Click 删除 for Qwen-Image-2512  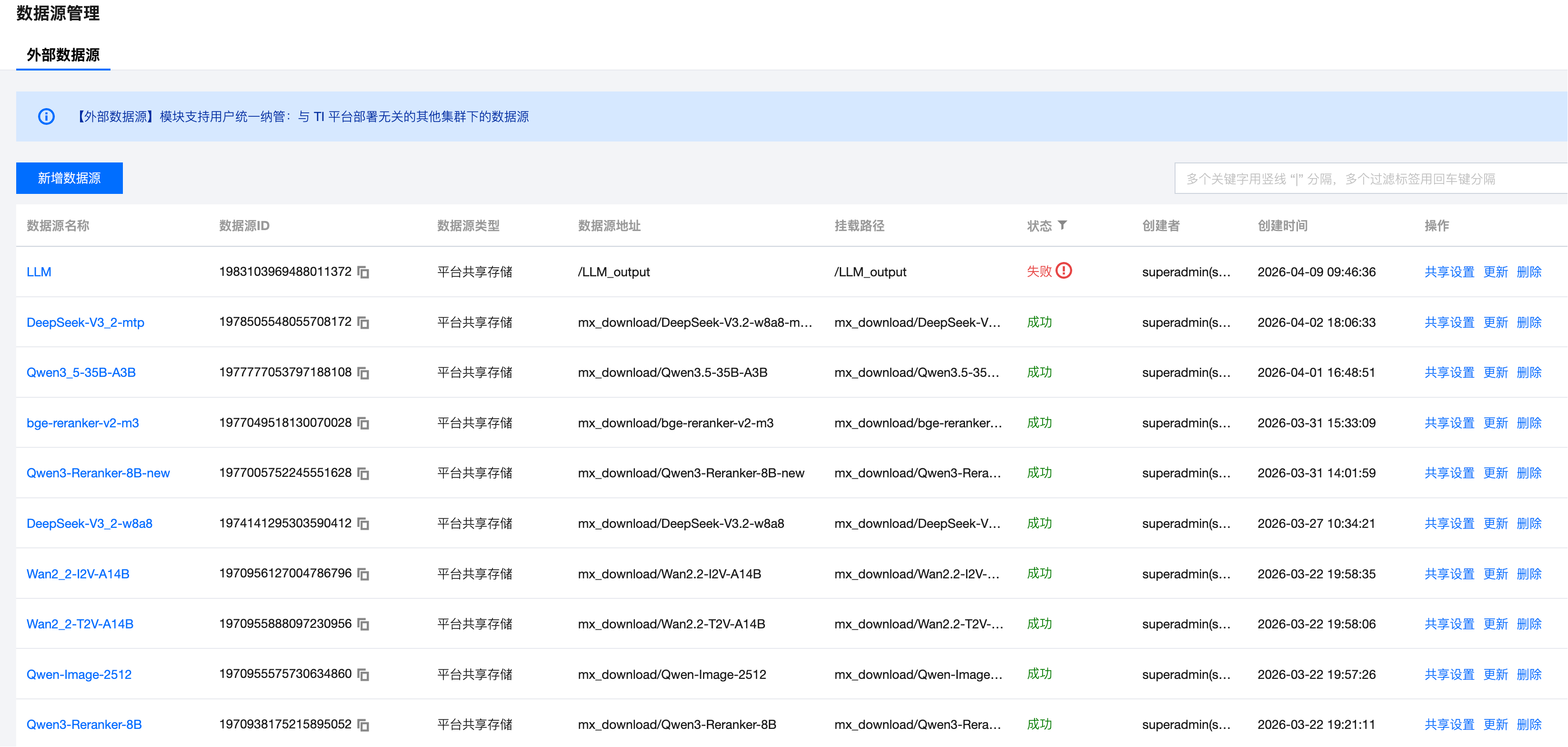tap(1529, 675)
